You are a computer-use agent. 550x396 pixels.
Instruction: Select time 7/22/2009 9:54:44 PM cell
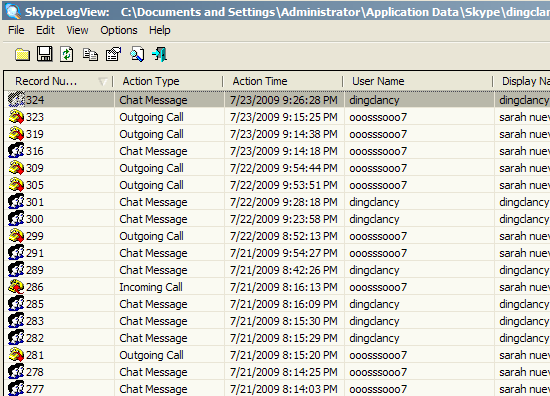[284, 168]
